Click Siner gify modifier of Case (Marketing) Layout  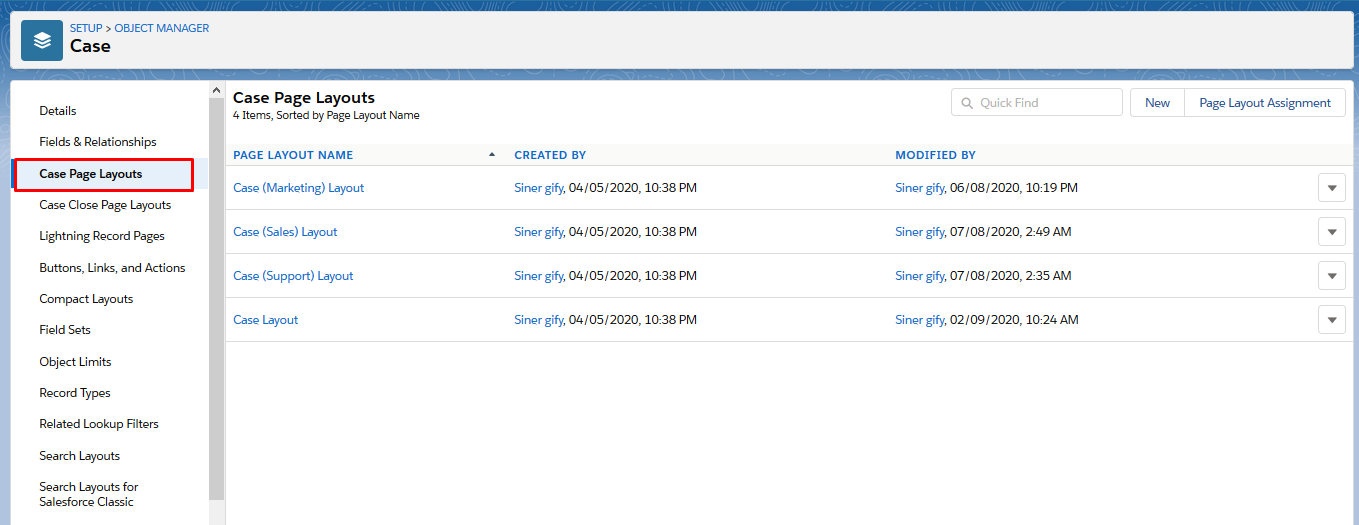tap(920, 188)
